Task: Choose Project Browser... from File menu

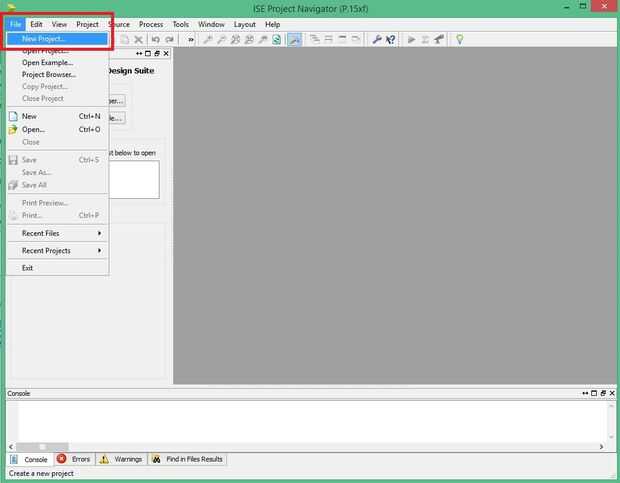Action: pos(58,75)
